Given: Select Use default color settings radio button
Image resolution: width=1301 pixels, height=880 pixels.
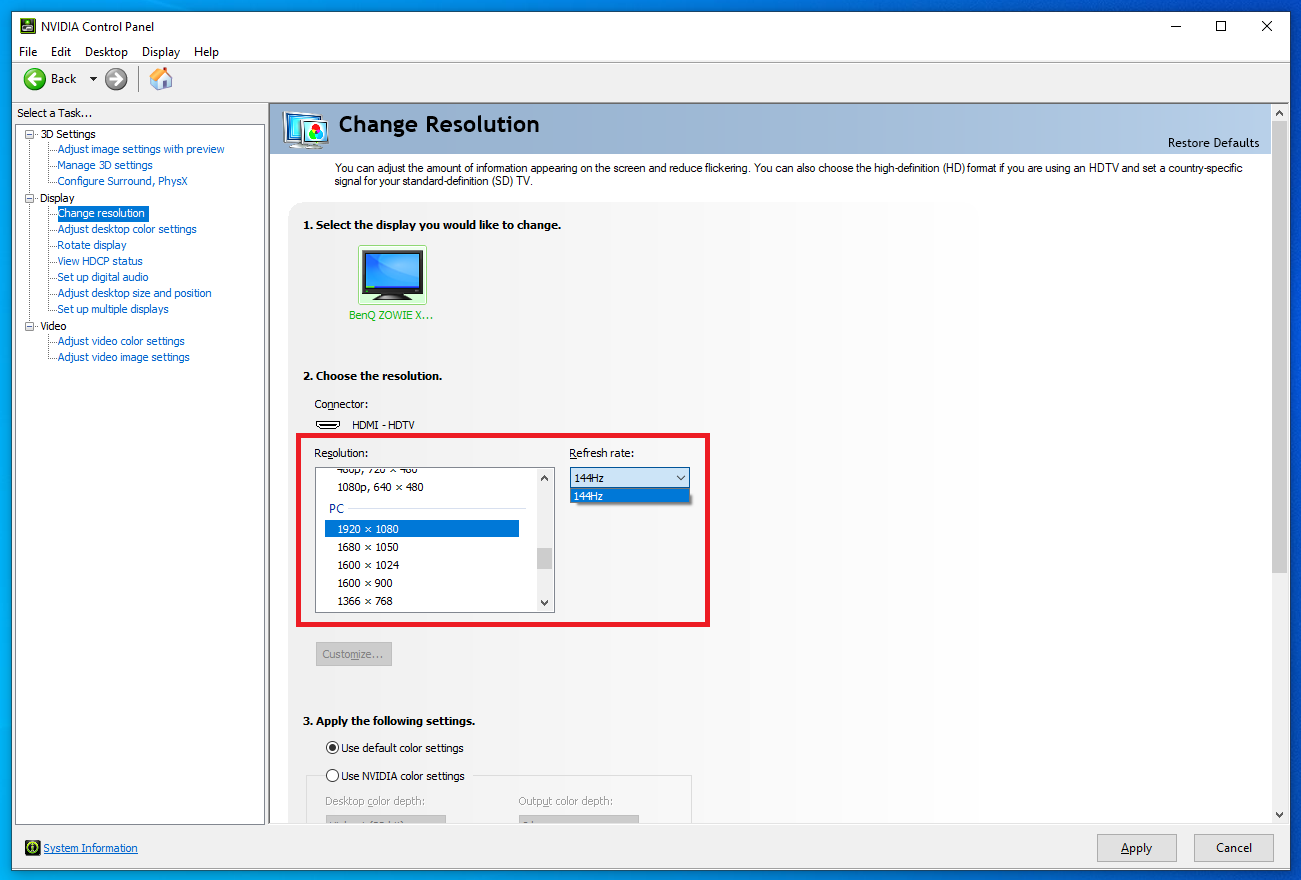Looking at the screenshot, I should pyautogui.click(x=333, y=748).
